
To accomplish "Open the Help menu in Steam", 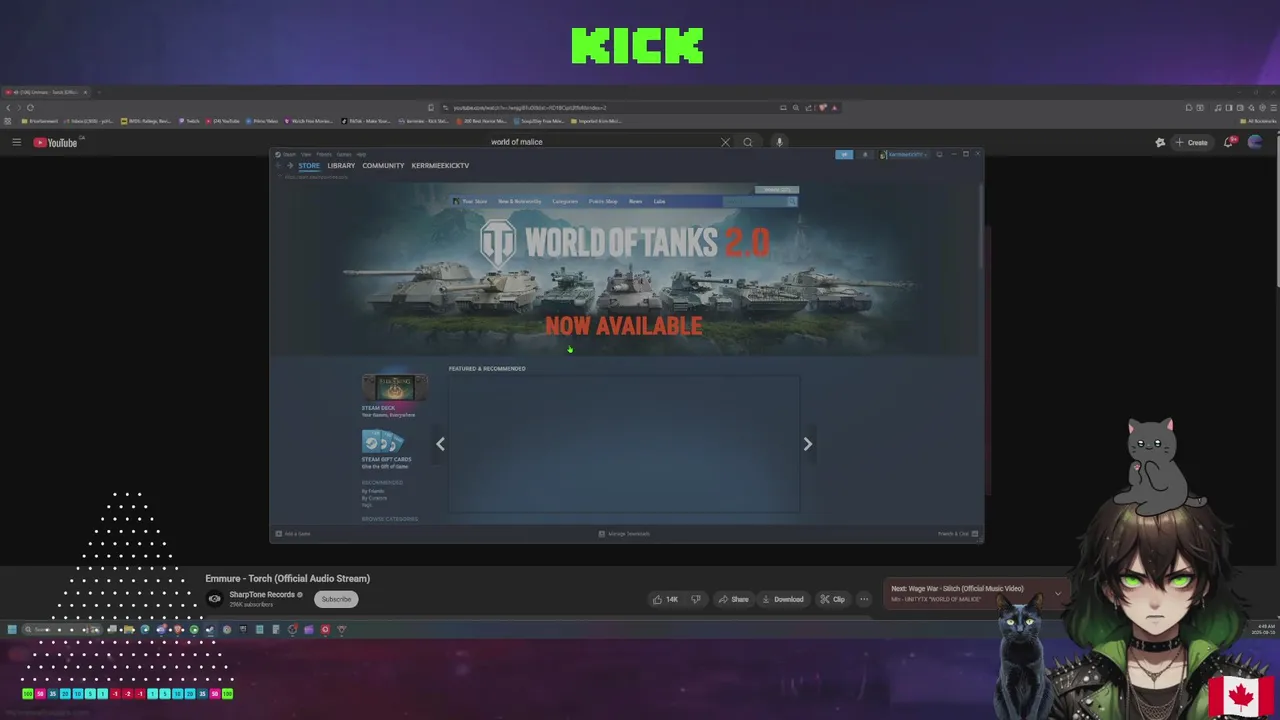I will click(x=361, y=154).
